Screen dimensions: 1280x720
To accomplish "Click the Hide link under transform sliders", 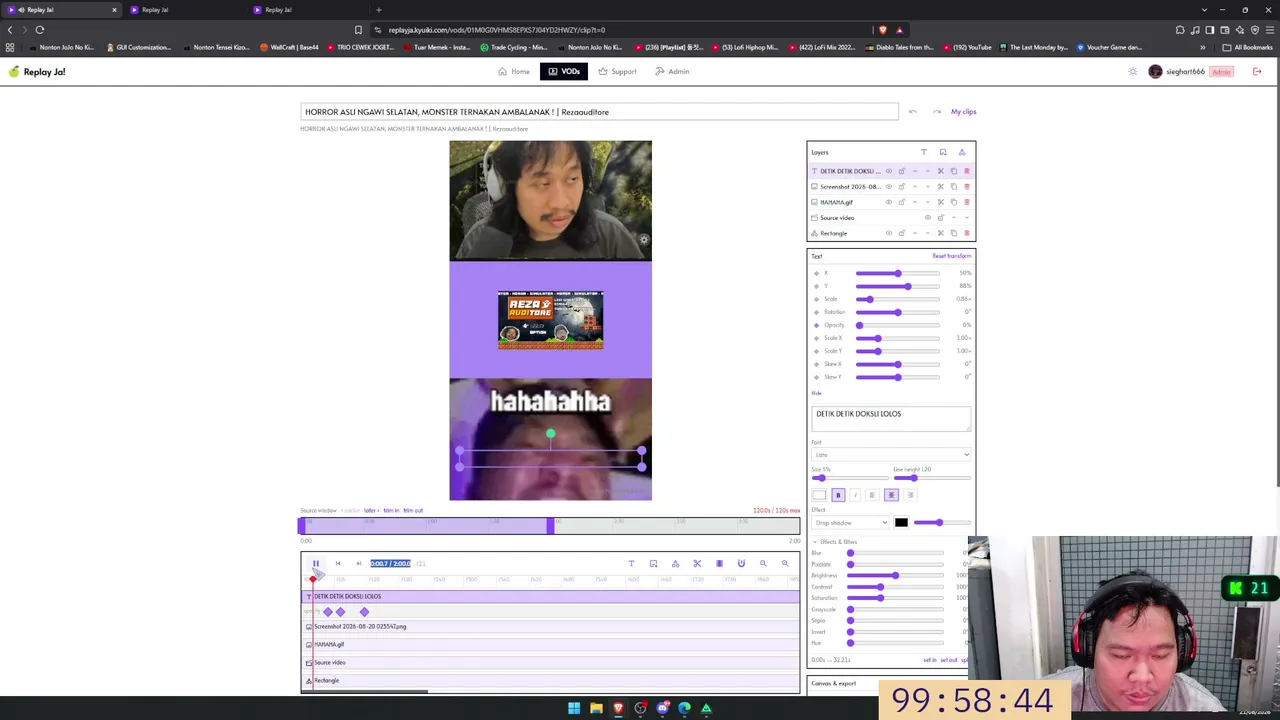I will tap(816, 393).
